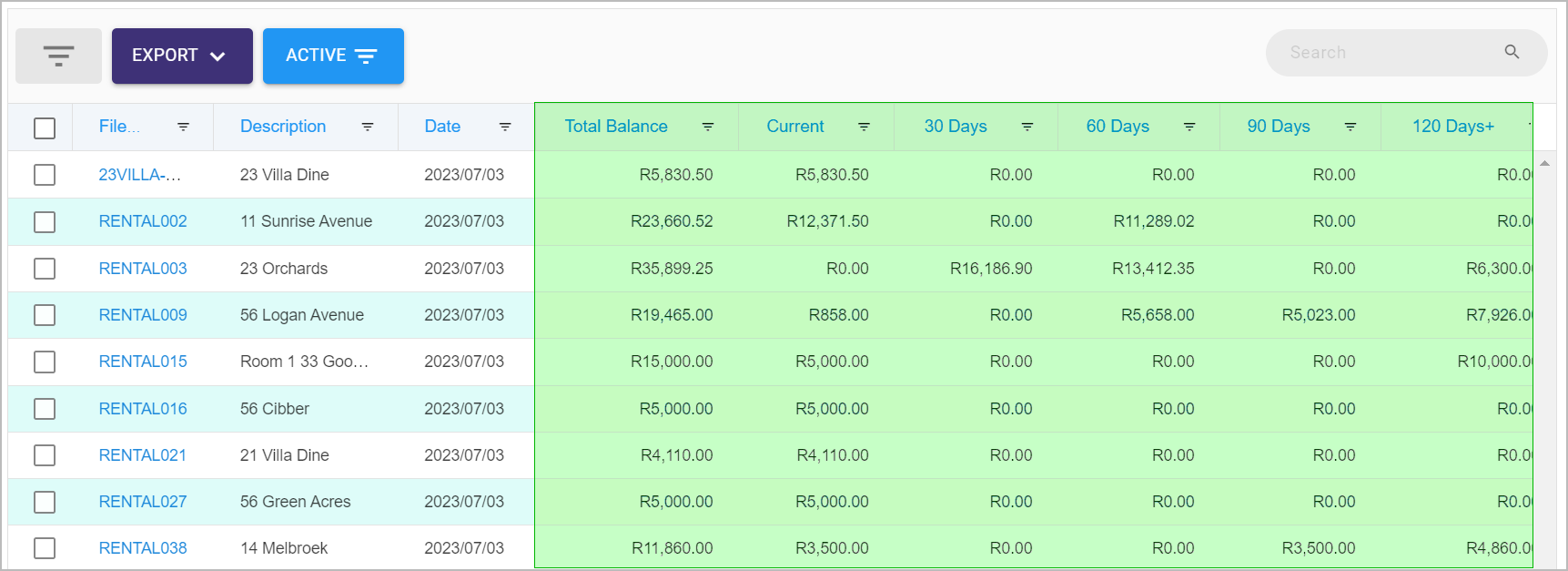The image size is (1568, 571).
Task: Open the RENTAL038 file link
Action: pyautogui.click(x=143, y=548)
